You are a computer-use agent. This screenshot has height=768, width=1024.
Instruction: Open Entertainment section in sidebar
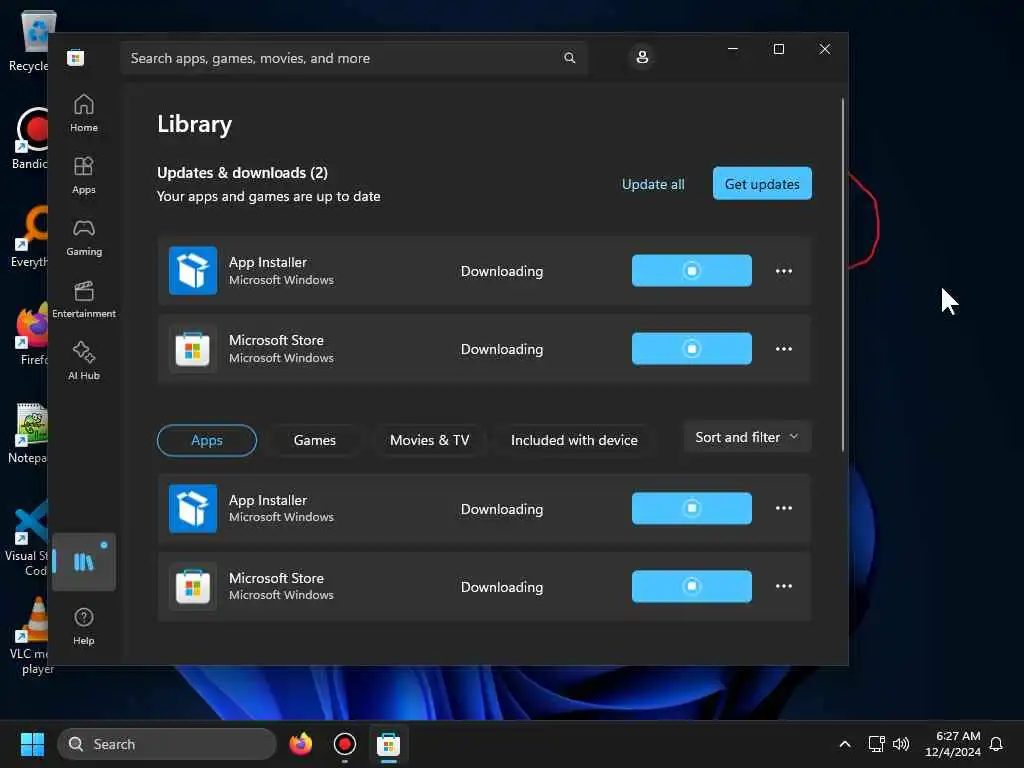84,300
